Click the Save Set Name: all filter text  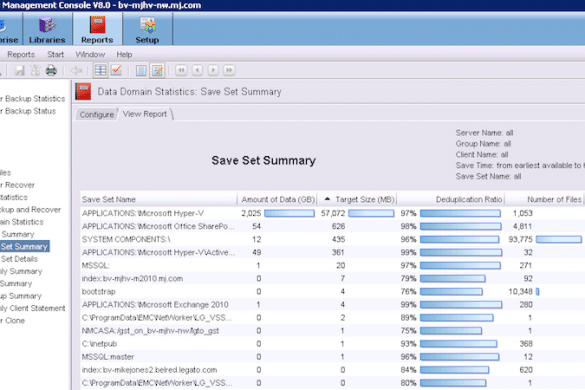(x=488, y=176)
